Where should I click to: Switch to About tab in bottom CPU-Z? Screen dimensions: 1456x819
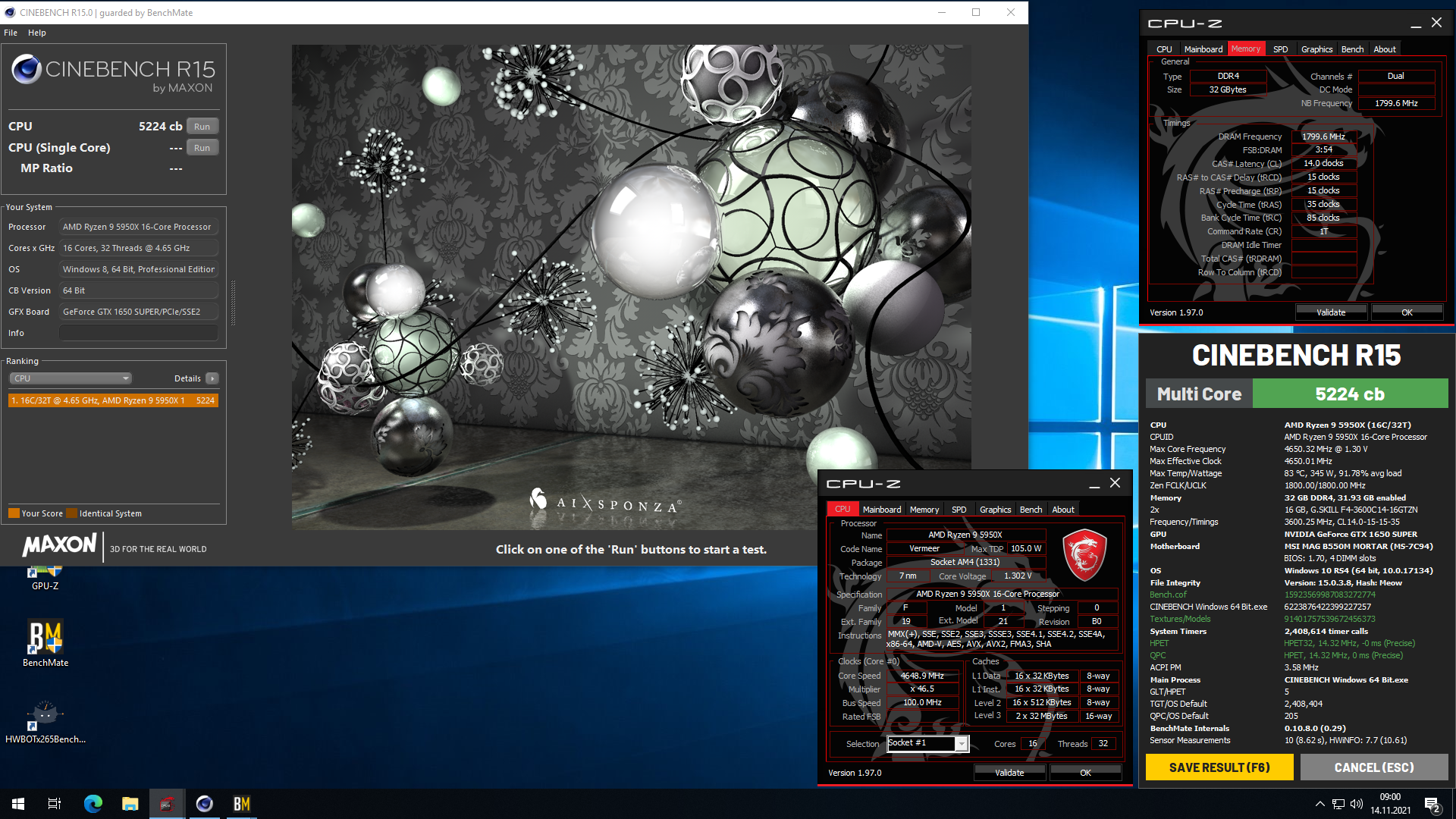pyautogui.click(x=1063, y=510)
